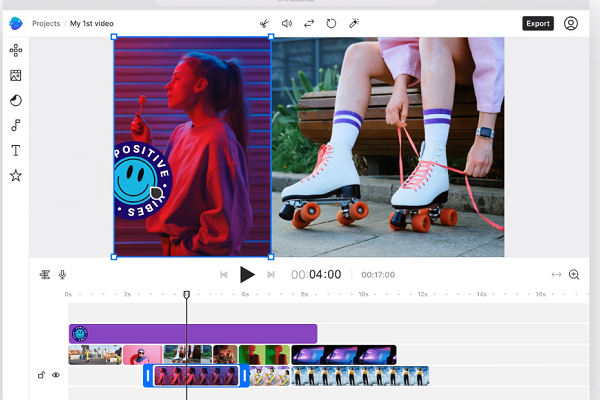Image resolution: width=600 pixels, height=400 pixels.
Task: Open the Projects breadcrumb link
Action: (46, 23)
